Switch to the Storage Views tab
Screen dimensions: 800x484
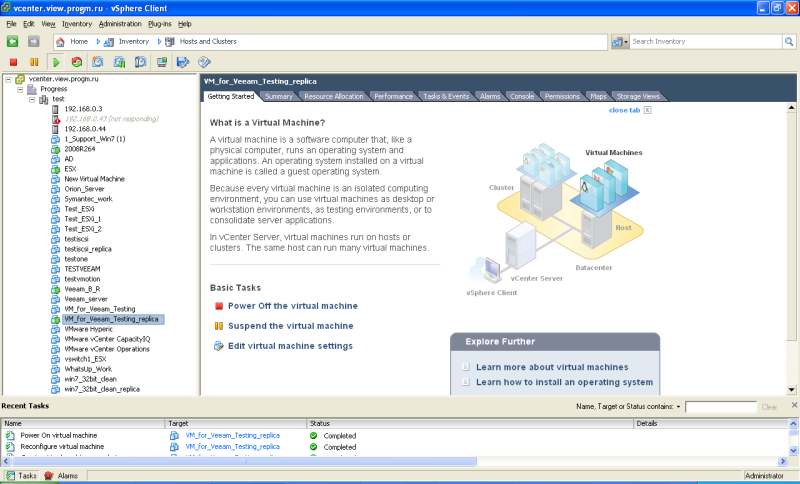[638, 96]
